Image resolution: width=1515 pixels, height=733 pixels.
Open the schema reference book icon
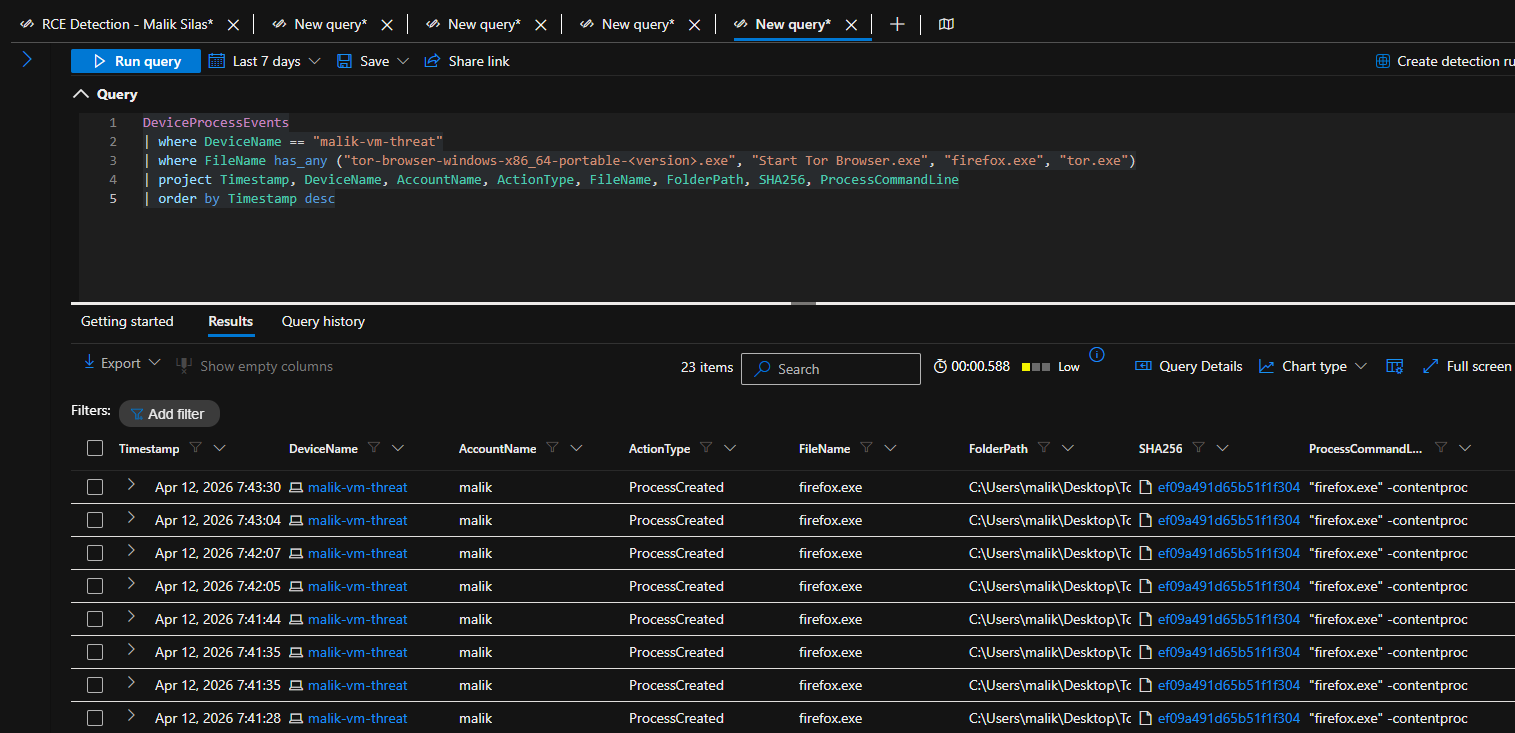point(946,24)
